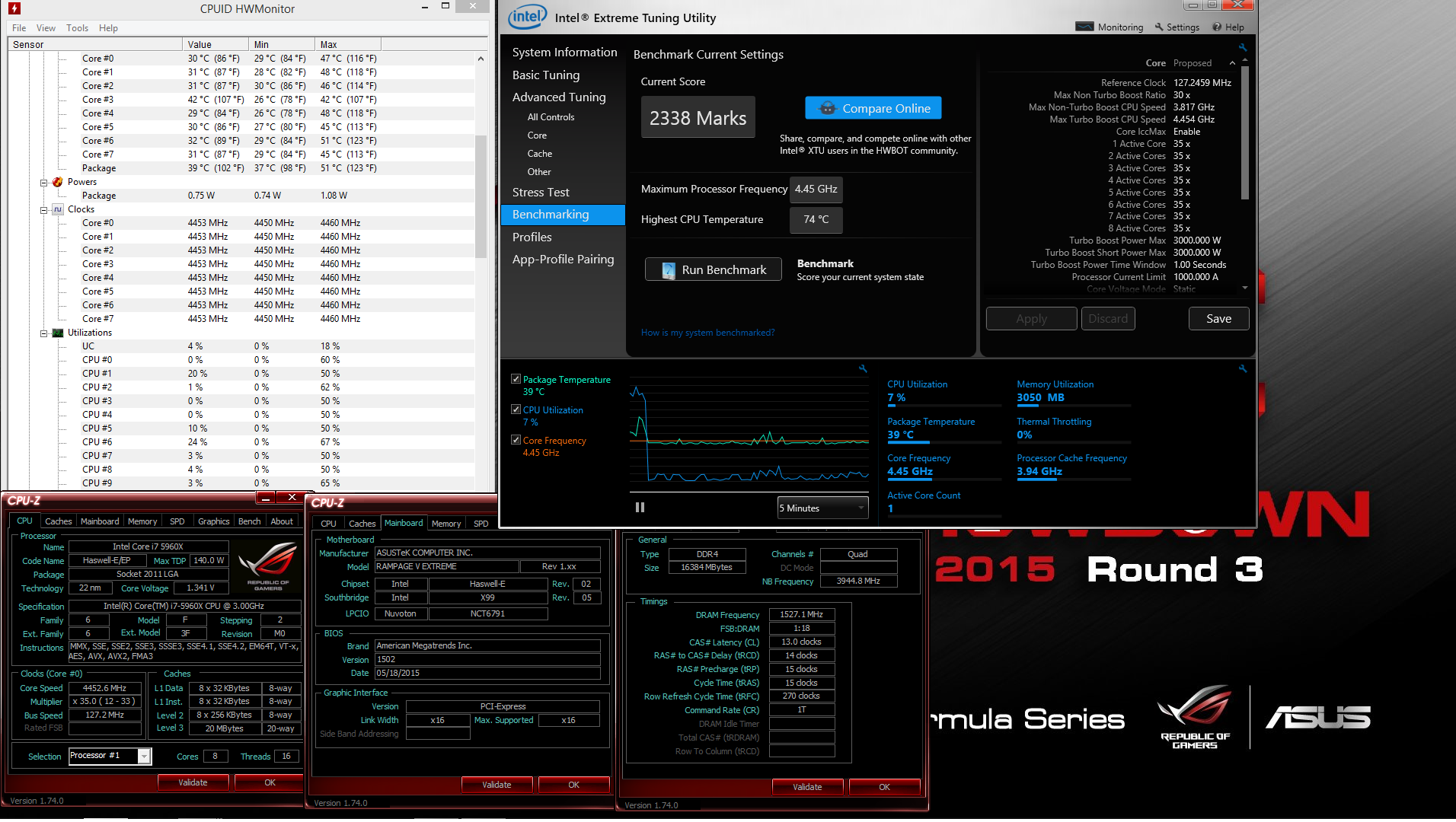Switch to Memory tab in middle CPU-Z window
This screenshot has height=822, width=1456.
[446, 524]
